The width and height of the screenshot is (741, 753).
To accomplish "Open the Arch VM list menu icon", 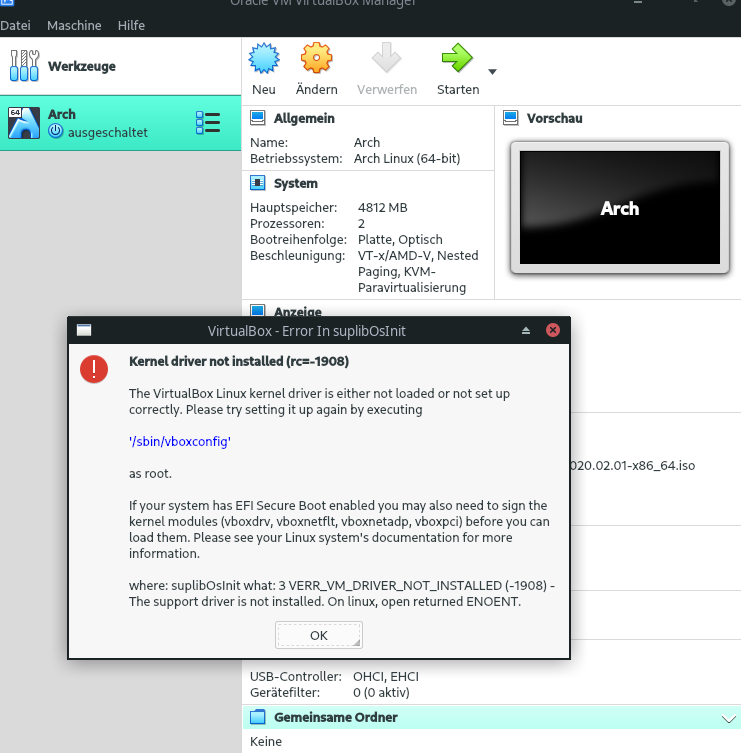I will [x=208, y=123].
